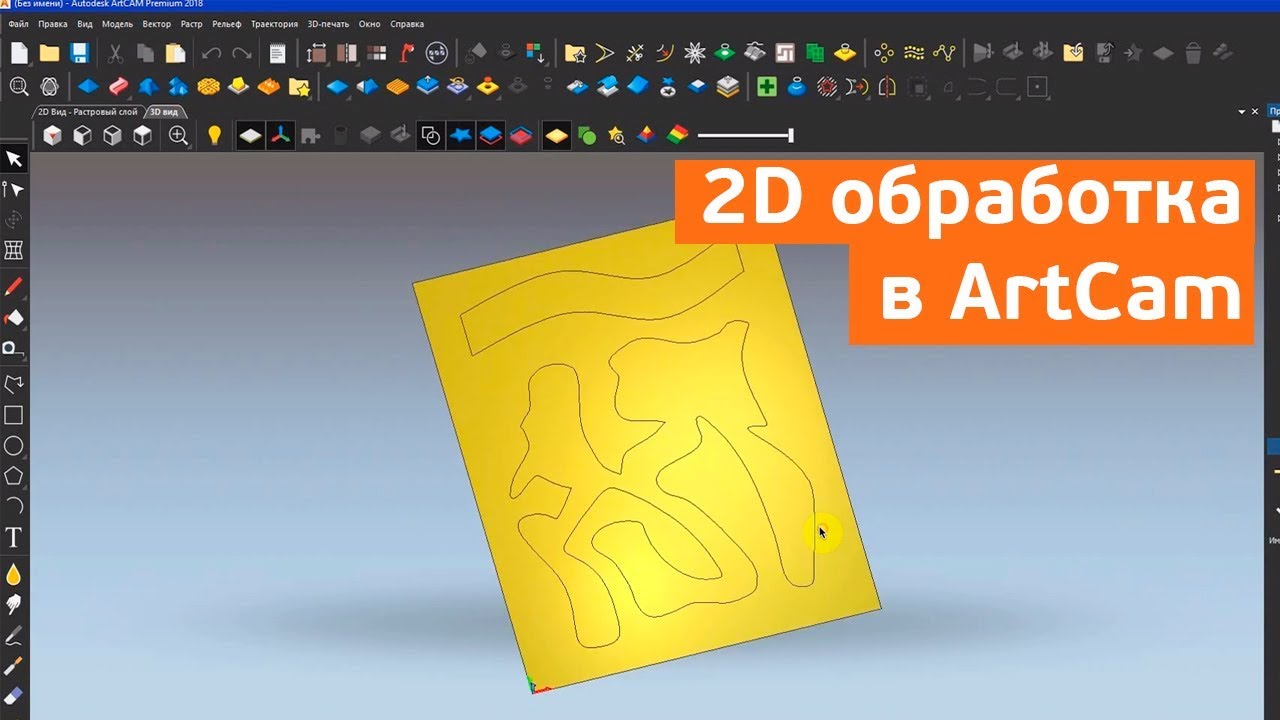
Task: Select the red pencil drawing tool
Action: click(14, 287)
